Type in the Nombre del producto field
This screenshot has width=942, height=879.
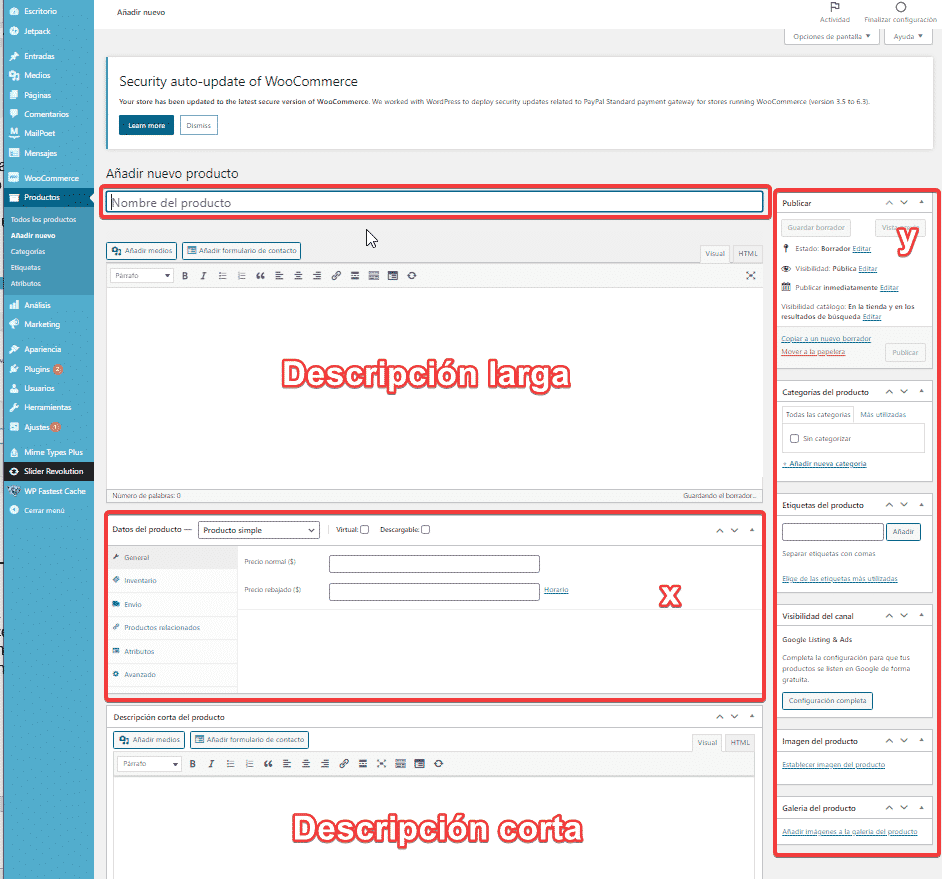pyautogui.click(x=435, y=200)
